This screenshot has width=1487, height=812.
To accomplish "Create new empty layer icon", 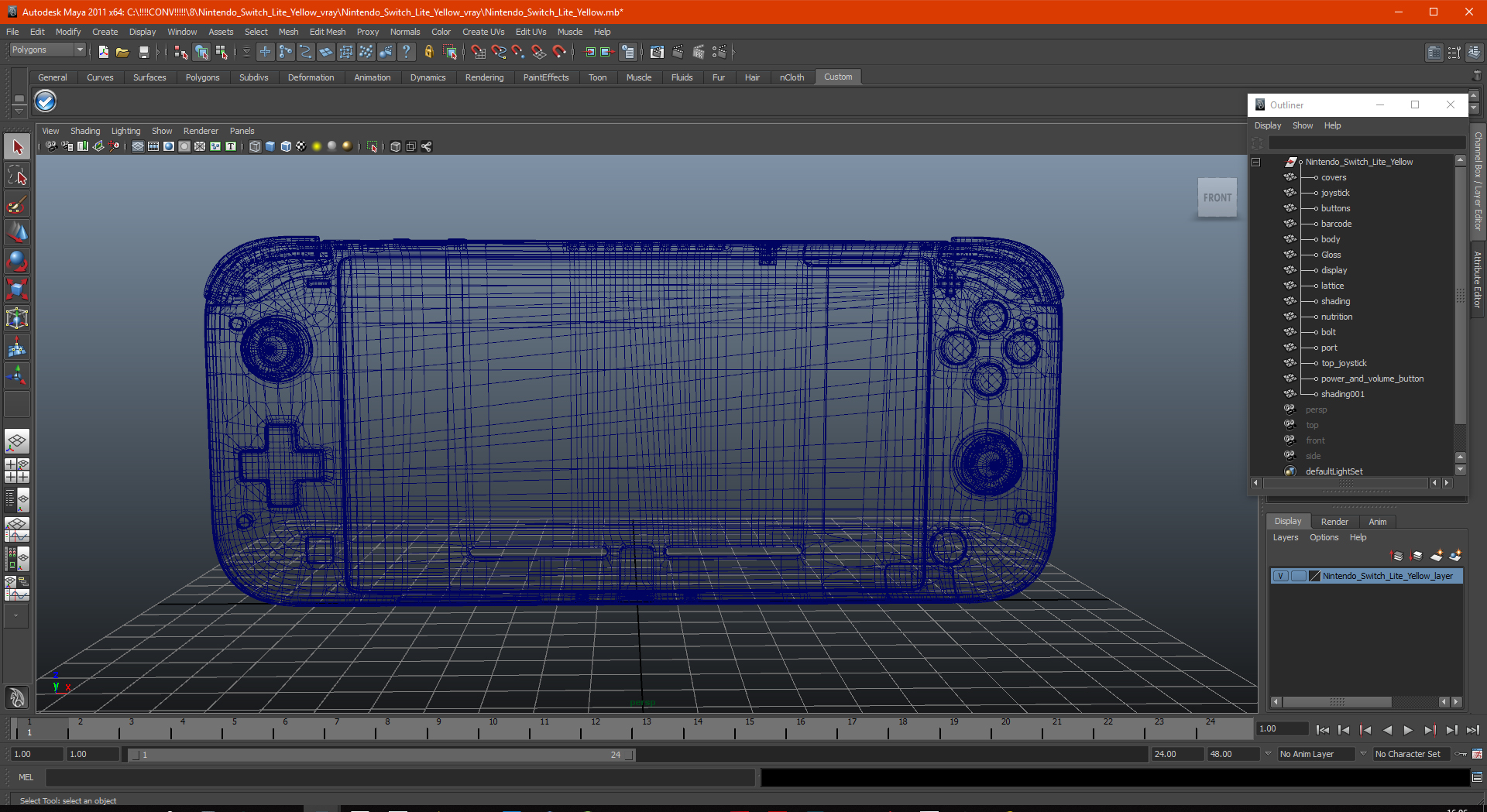I will click(x=1436, y=556).
